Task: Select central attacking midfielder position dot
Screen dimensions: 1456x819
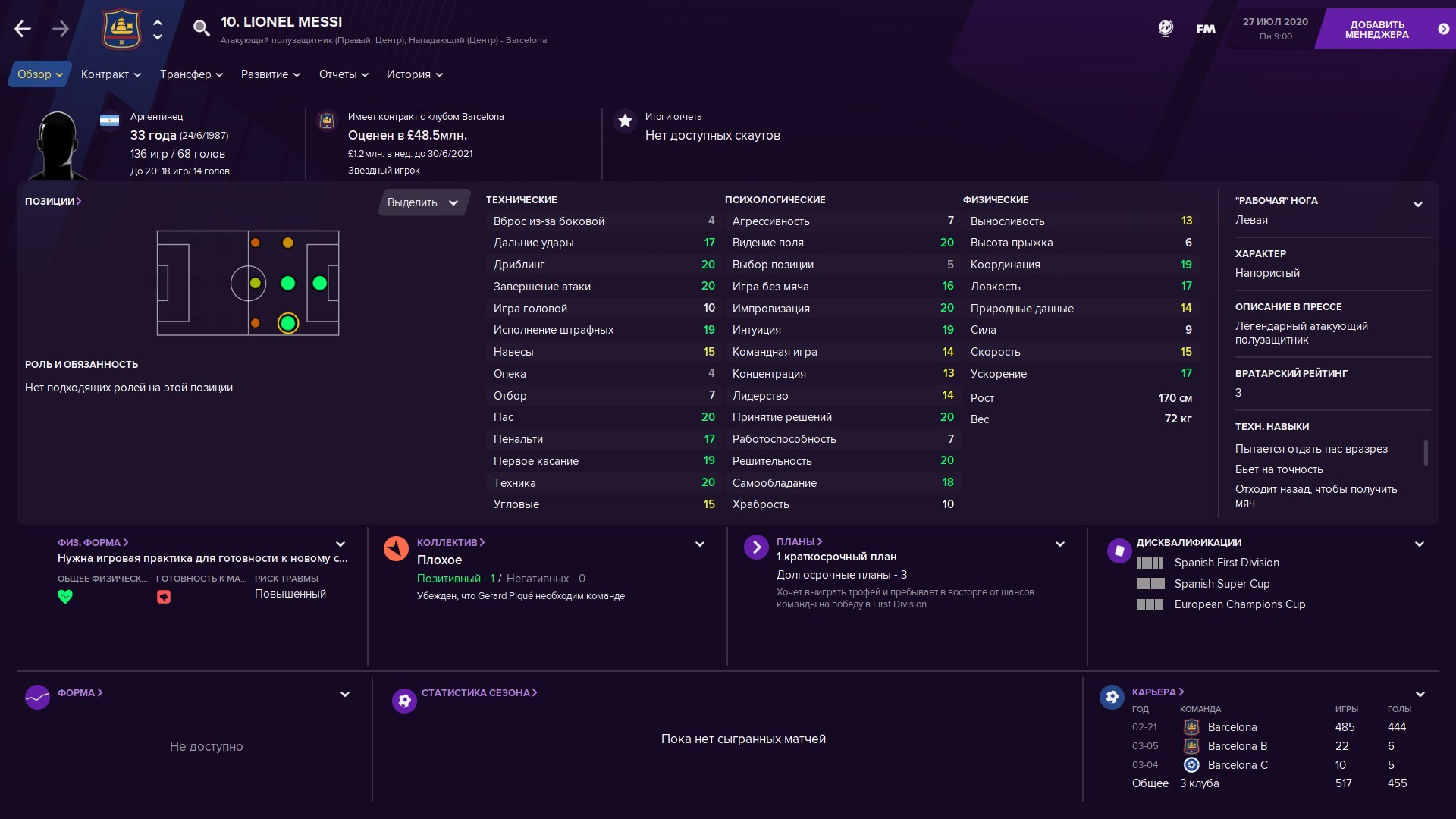Action: [x=287, y=283]
